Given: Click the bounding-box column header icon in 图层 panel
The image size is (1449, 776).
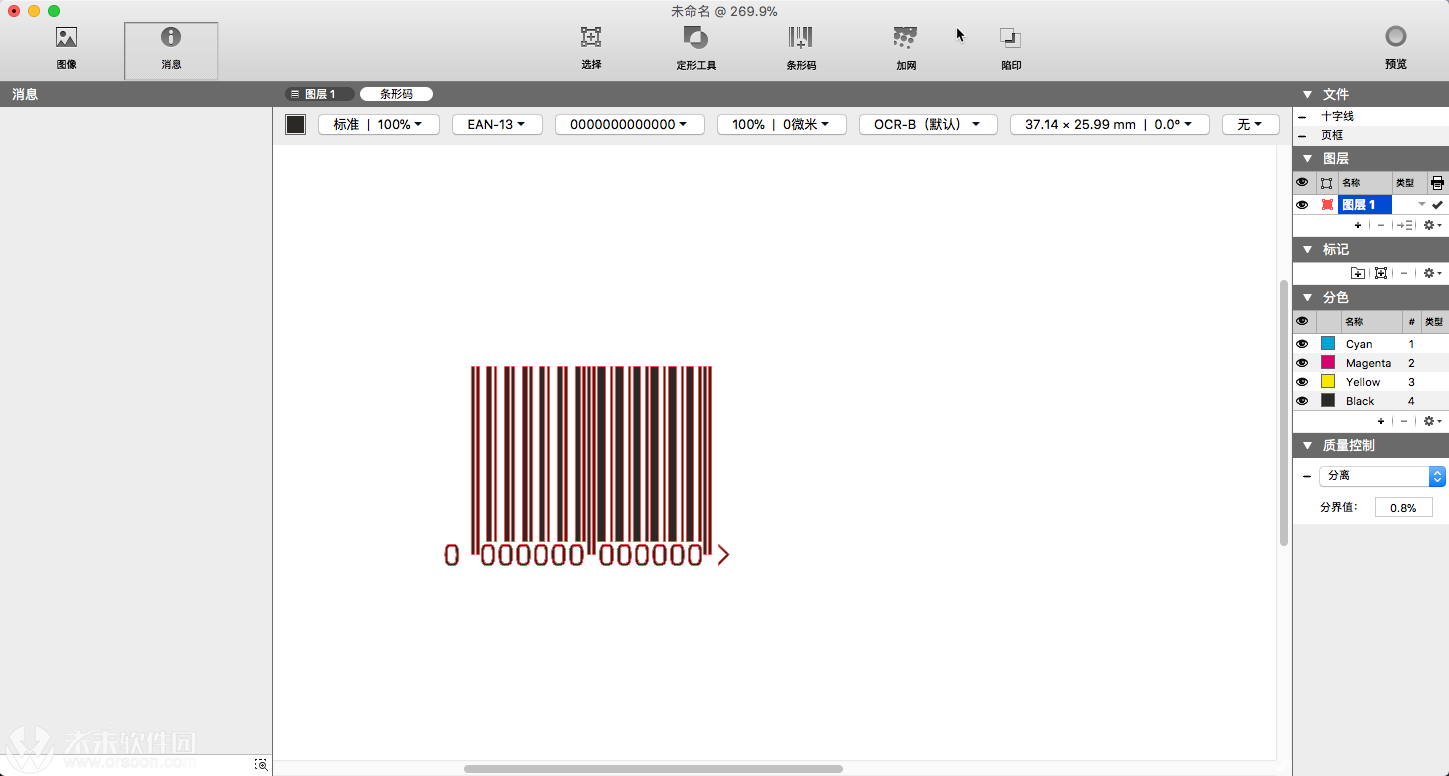Looking at the screenshot, I should [x=1327, y=183].
